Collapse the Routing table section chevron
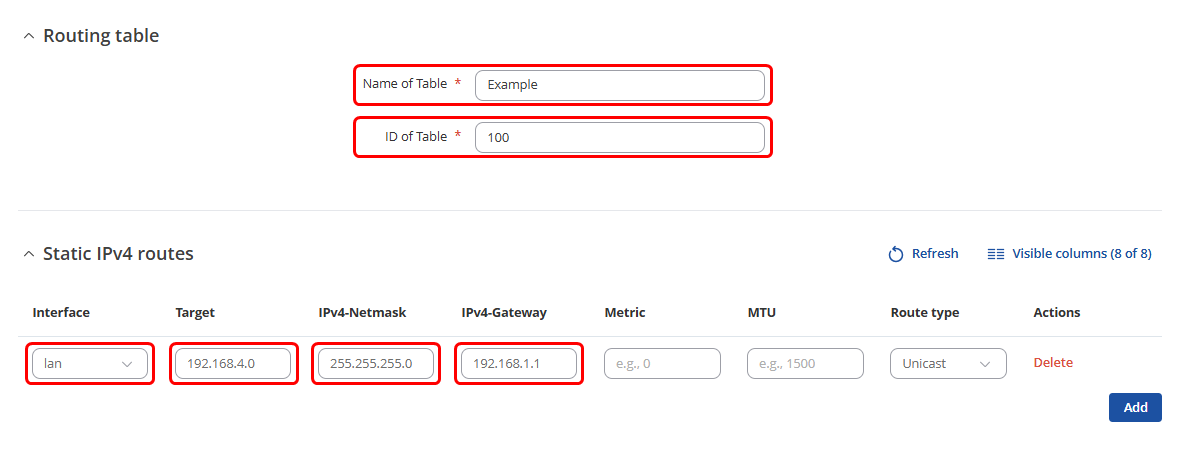This screenshot has height=455, width=1183. pyautogui.click(x=28, y=36)
